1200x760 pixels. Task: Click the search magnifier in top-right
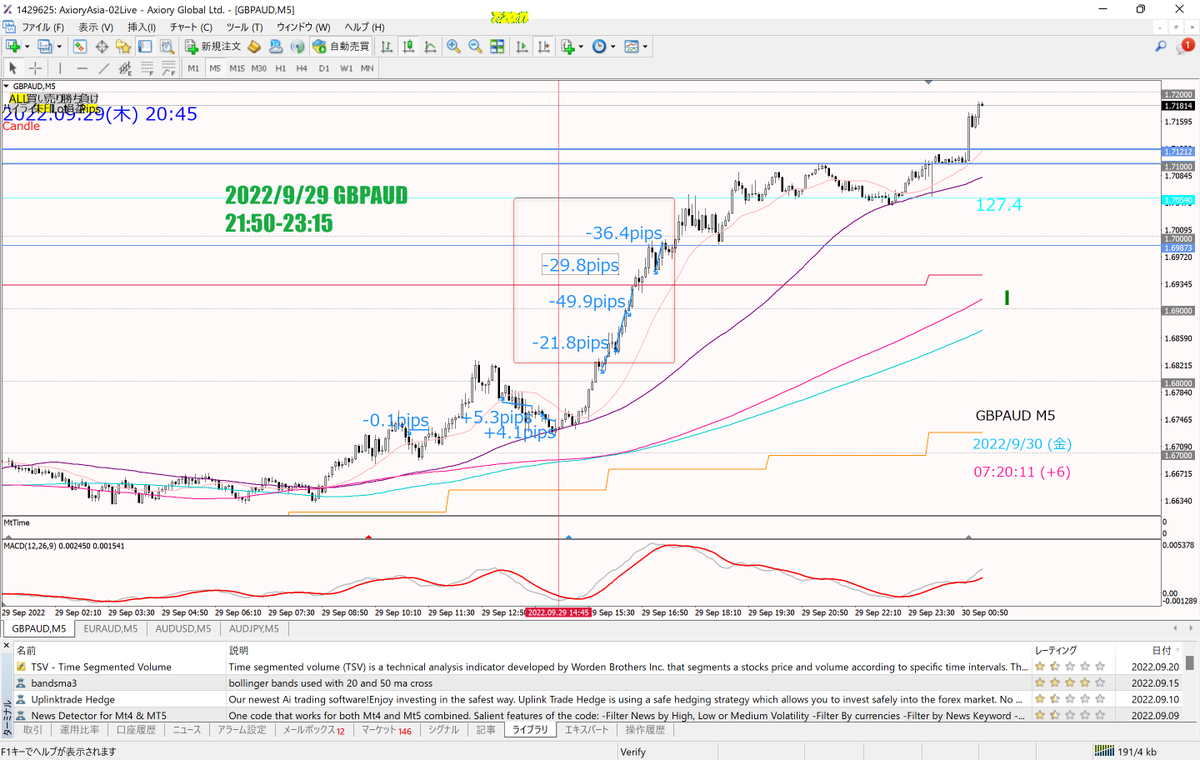1161,46
